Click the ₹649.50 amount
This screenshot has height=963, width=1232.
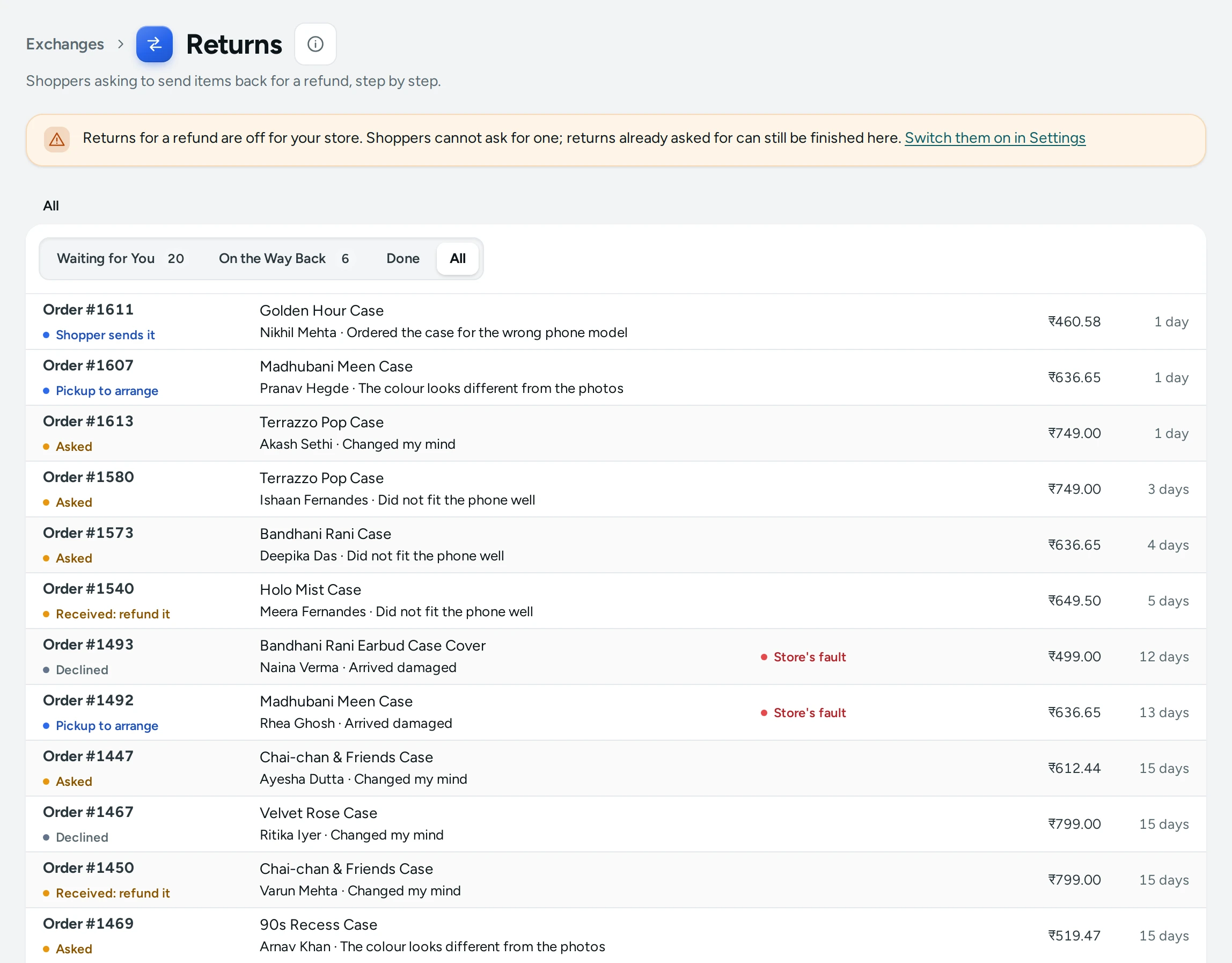point(1074,601)
